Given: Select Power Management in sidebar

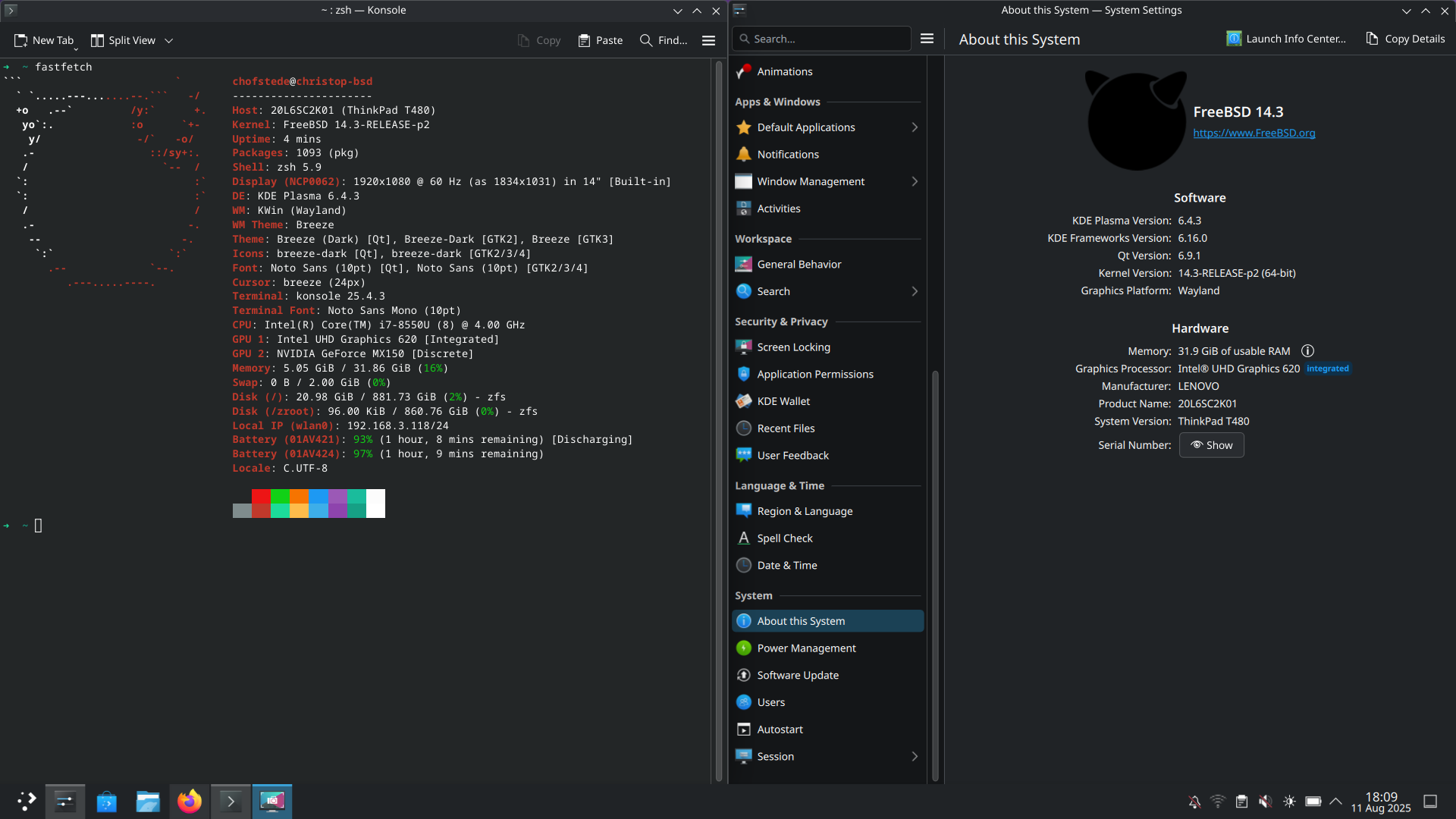Looking at the screenshot, I should coord(806,648).
